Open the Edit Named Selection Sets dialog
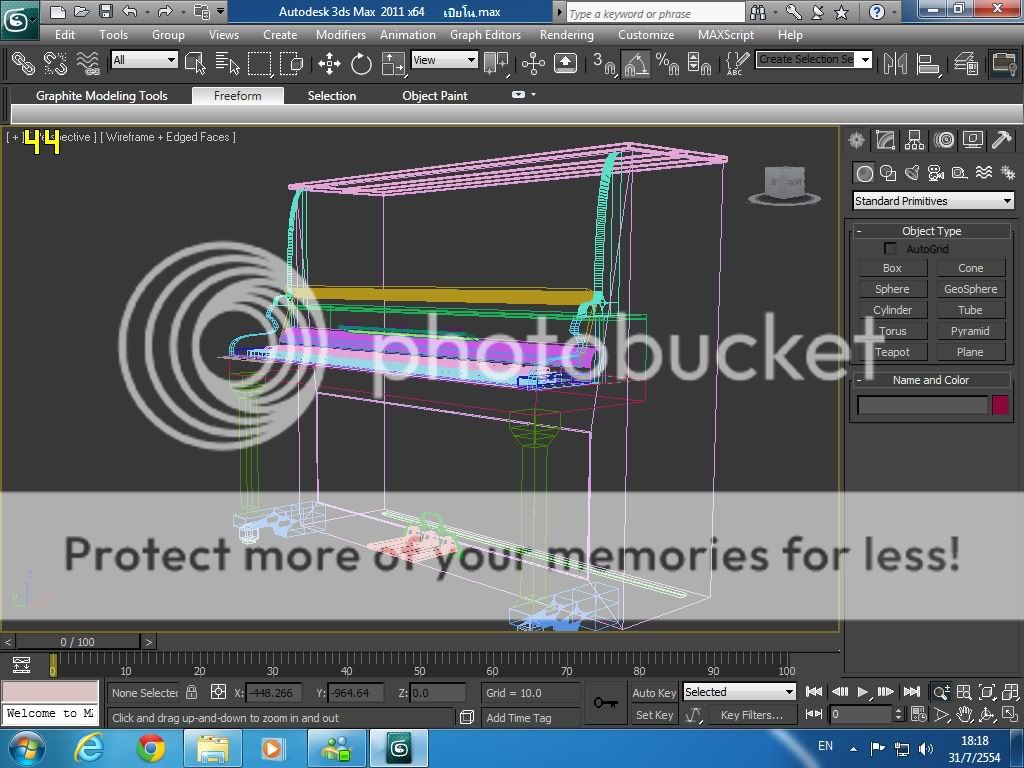This screenshot has height=768, width=1024. click(x=737, y=63)
